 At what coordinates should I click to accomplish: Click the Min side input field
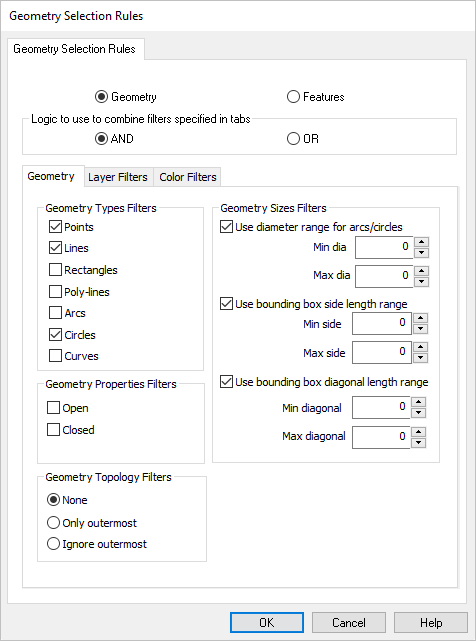tap(382, 324)
